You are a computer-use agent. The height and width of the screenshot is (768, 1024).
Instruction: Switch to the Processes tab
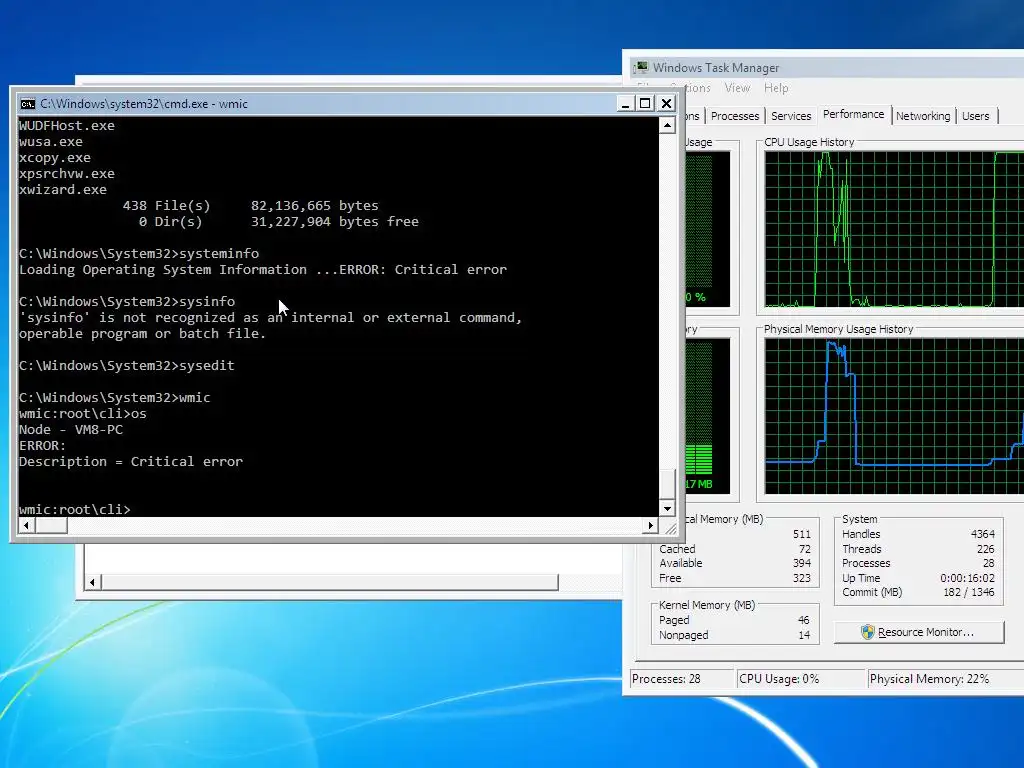[x=735, y=116]
